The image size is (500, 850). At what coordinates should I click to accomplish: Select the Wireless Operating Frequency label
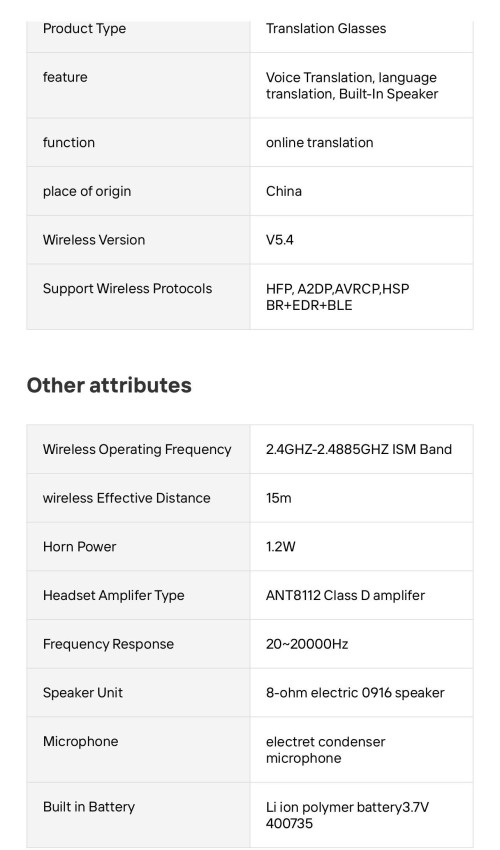click(x=137, y=449)
